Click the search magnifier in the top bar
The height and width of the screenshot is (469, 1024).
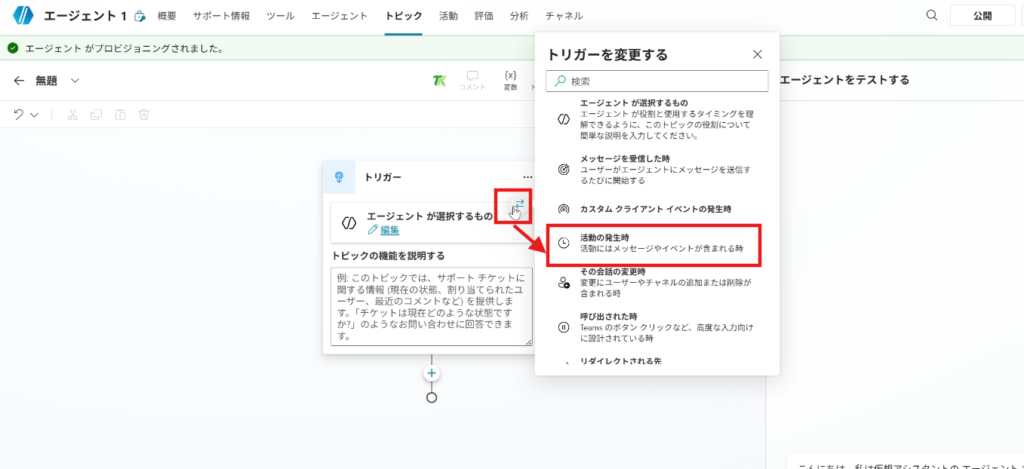(932, 15)
